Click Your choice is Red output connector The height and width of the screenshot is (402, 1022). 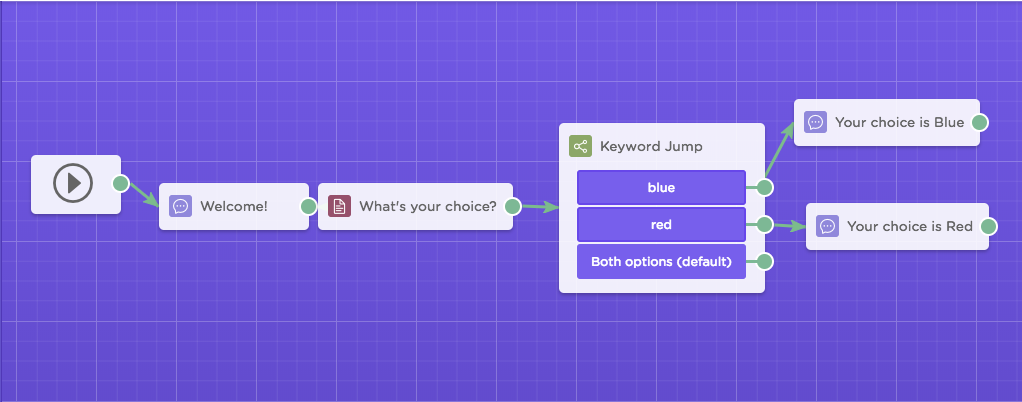989,226
